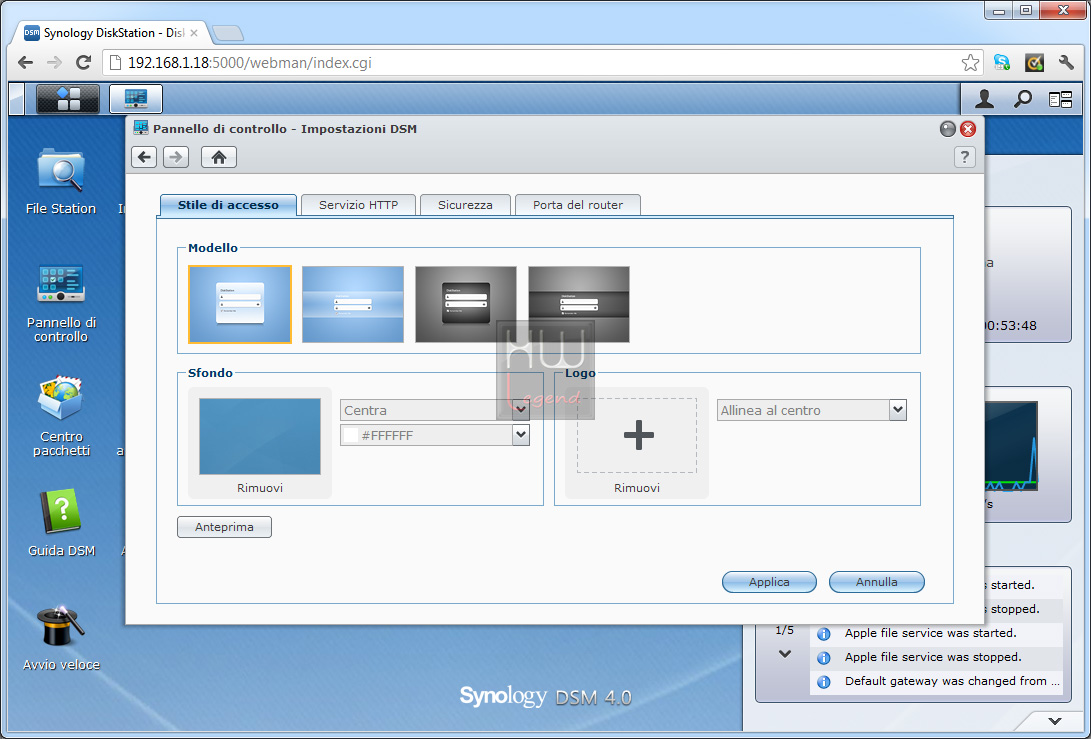Image resolution: width=1091 pixels, height=739 pixels.
Task: Click the Applica button
Action: (x=769, y=582)
